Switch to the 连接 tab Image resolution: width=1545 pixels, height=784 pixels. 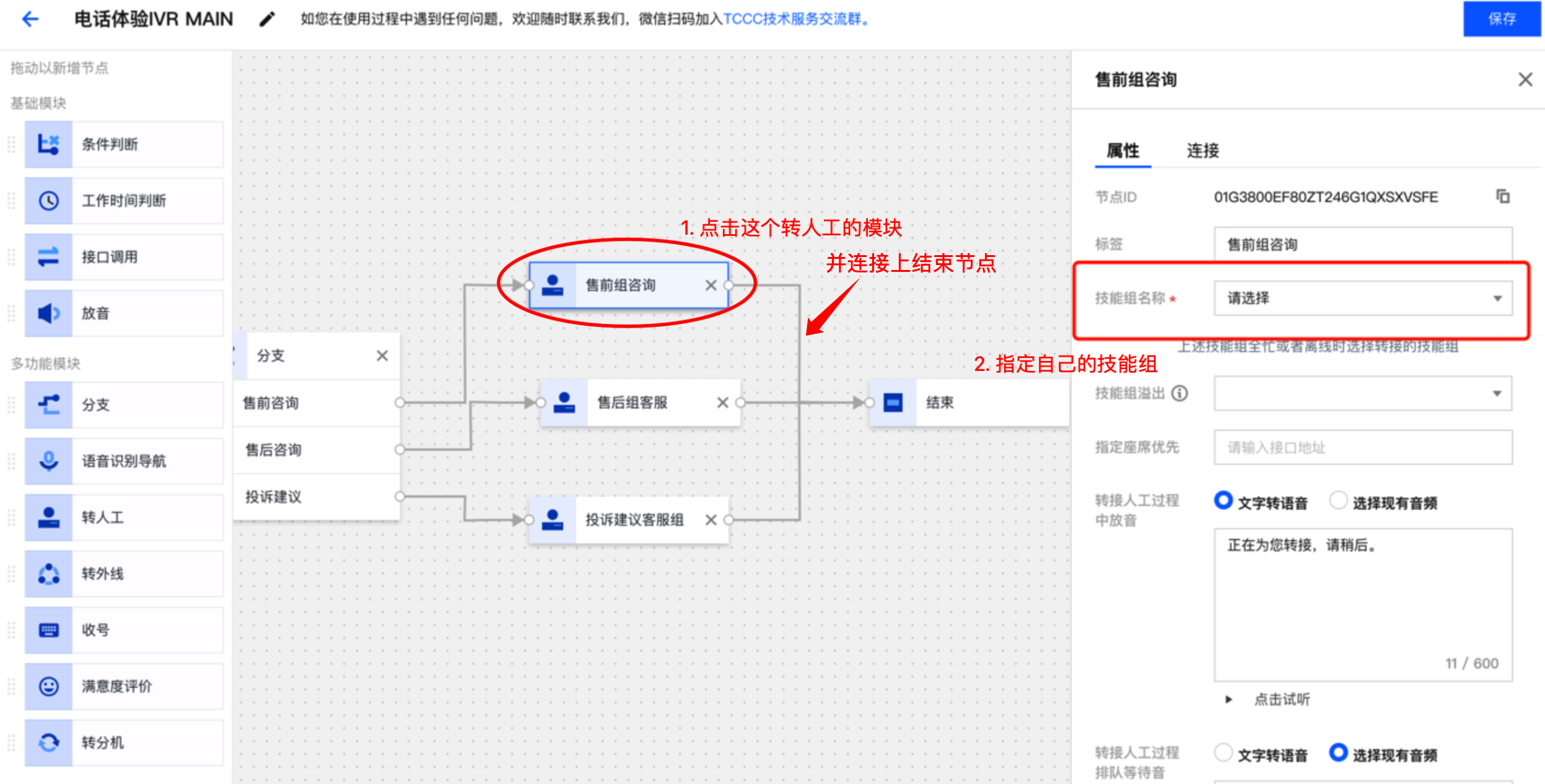[1202, 150]
